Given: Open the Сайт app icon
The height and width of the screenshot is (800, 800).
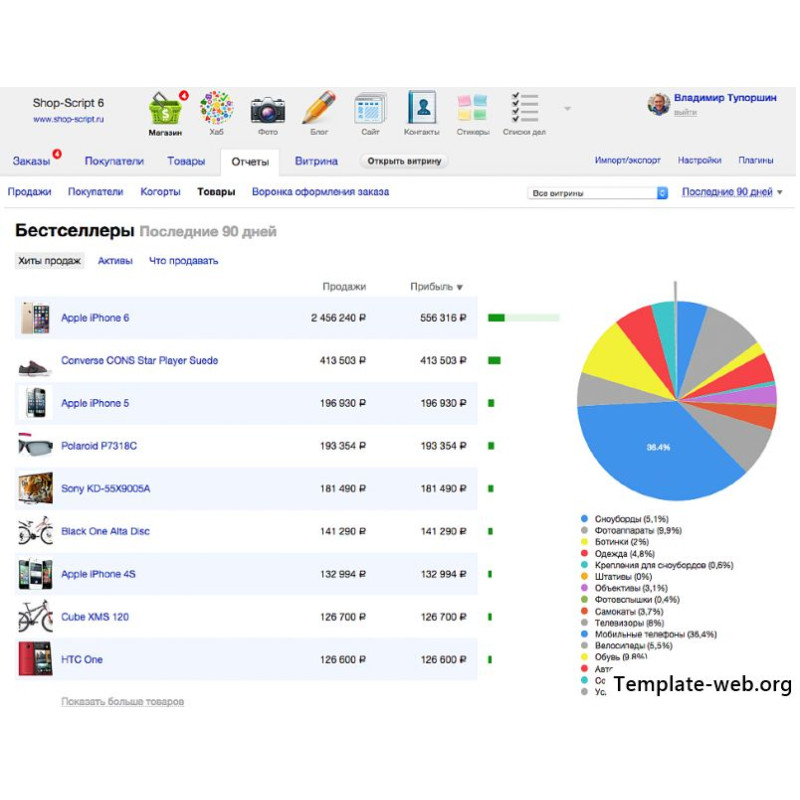Looking at the screenshot, I should (x=370, y=110).
